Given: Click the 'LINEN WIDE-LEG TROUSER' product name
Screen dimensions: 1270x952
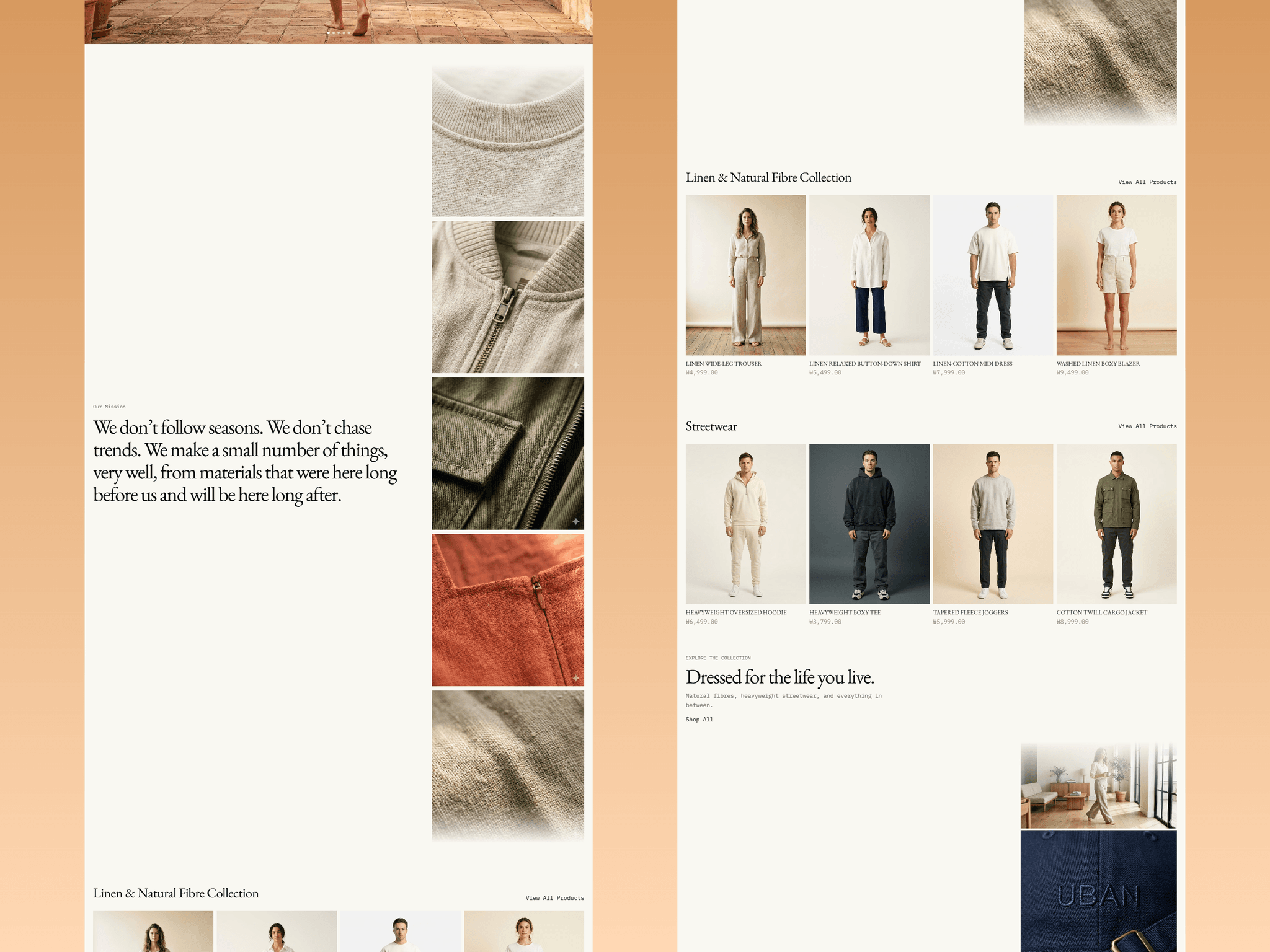Looking at the screenshot, I should pos(723,364).
